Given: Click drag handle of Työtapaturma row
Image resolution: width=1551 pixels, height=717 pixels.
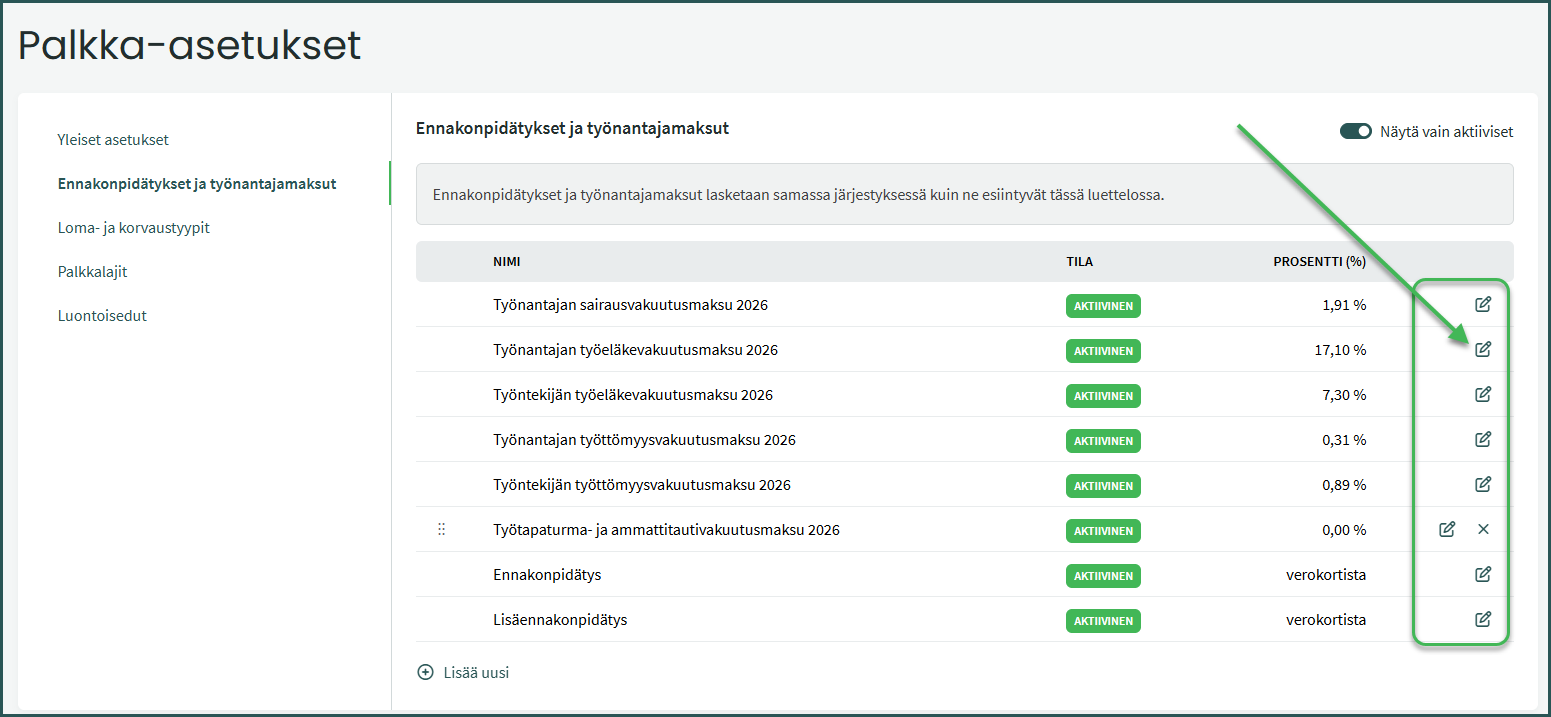Looking at the screenshot, I should pyautogui.click(x=442, y=530).
